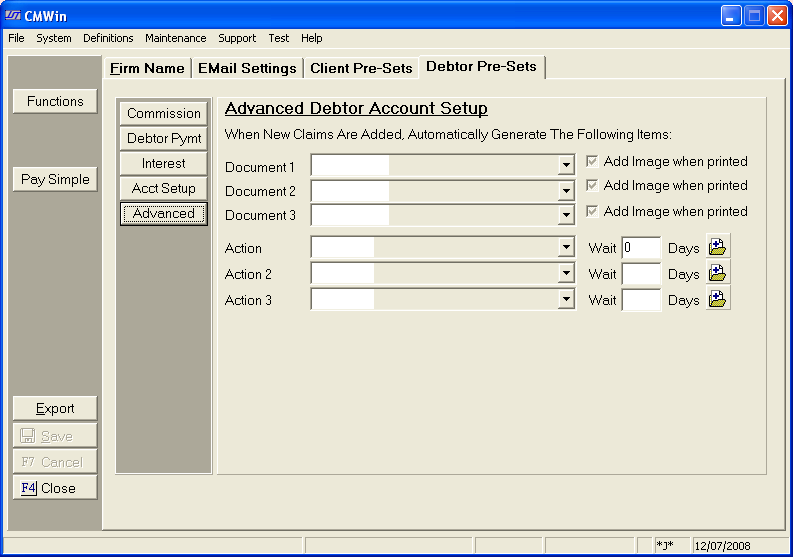Click the Wait days field for Action
Image resolution: width=793 pixels, height=557 pixels.
(x=640, y=248)
